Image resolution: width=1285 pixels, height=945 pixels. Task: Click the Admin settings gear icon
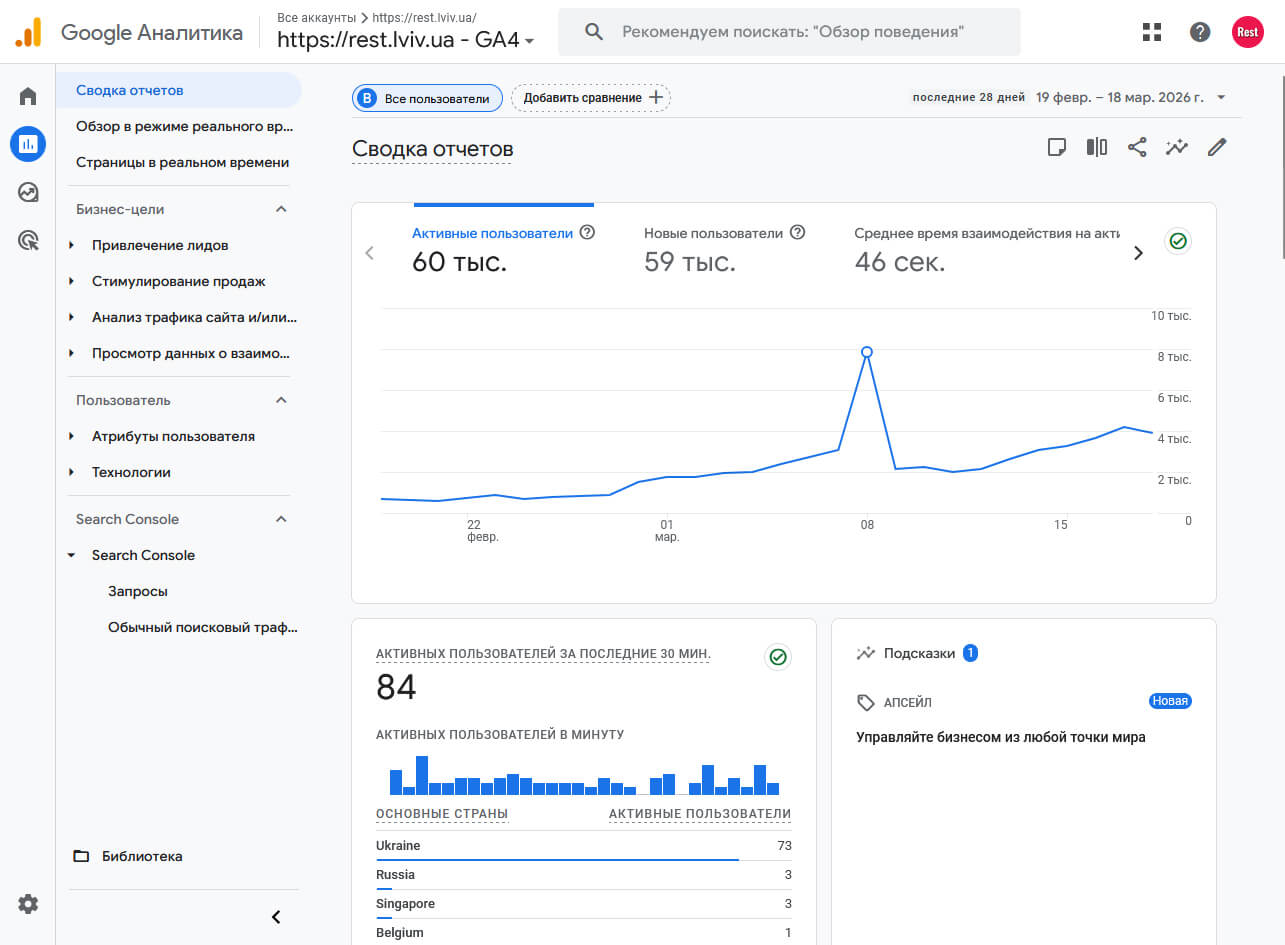pyautogui.click(x=28, y=904)
